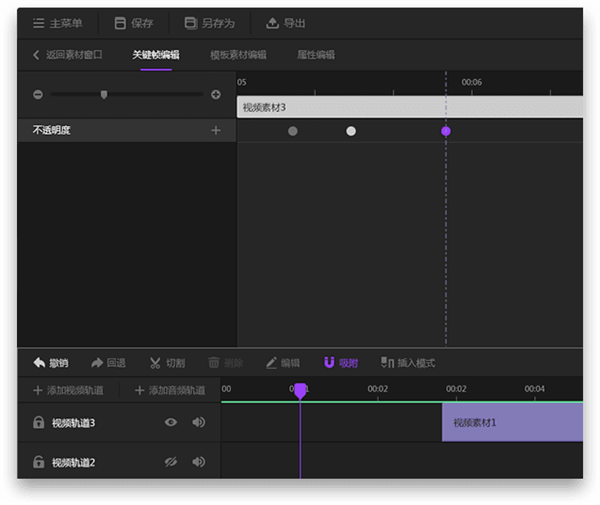Go back via 返回素材窗口 arrow
The height and width of the screenshot is (505, 600).
(37, 55)
